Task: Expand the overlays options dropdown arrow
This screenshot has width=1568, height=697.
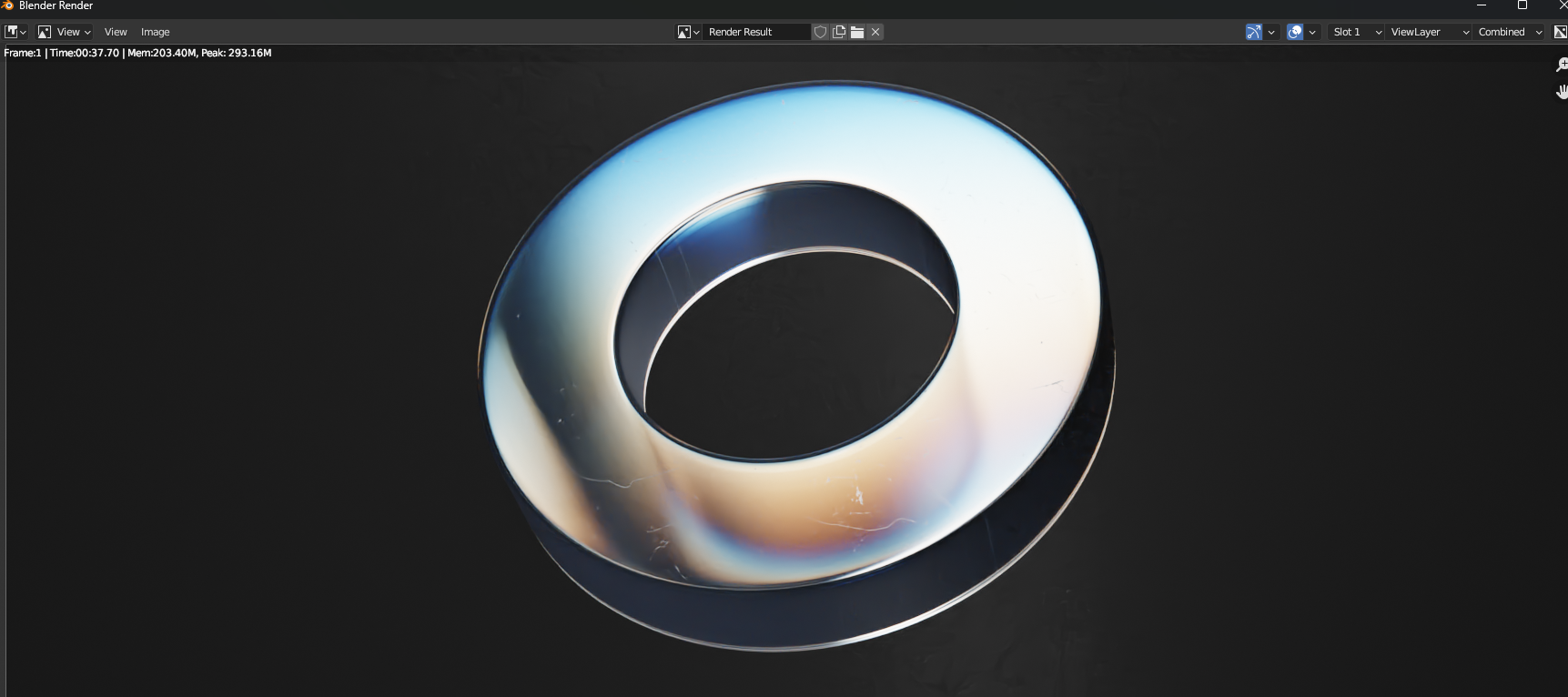Action: 1312,32
